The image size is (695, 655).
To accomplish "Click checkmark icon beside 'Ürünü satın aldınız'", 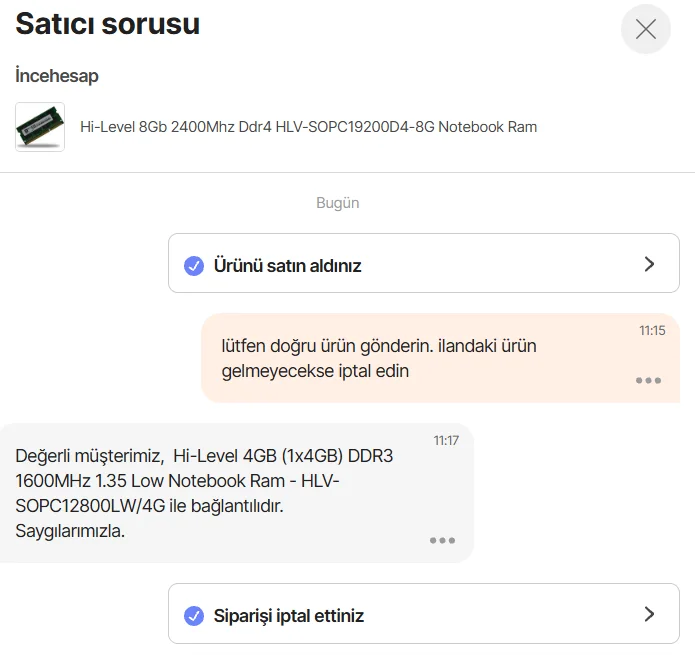I will (194, 266).
